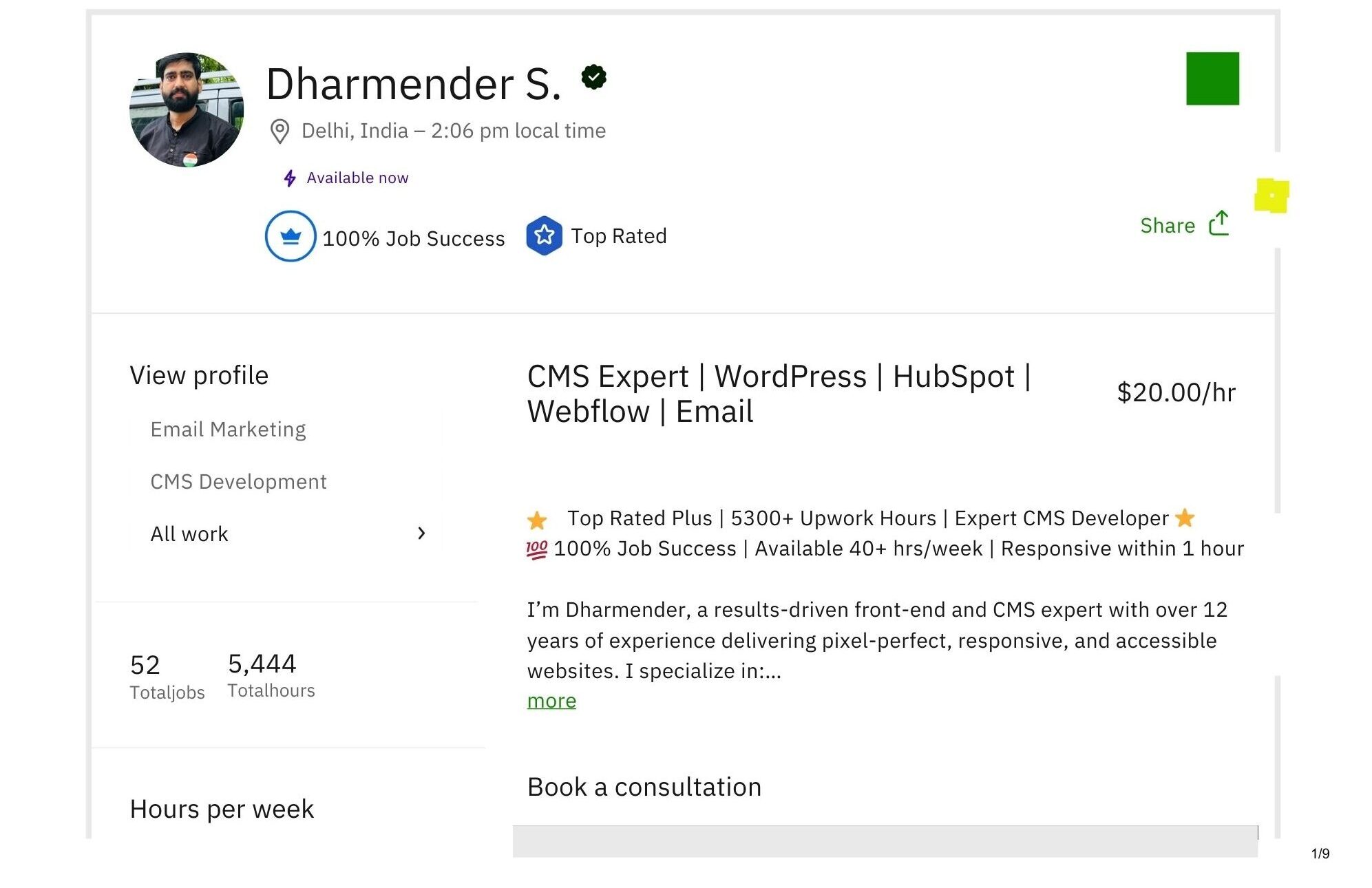
Task: Select the All work profile item
Action: (x=189, y=534)
